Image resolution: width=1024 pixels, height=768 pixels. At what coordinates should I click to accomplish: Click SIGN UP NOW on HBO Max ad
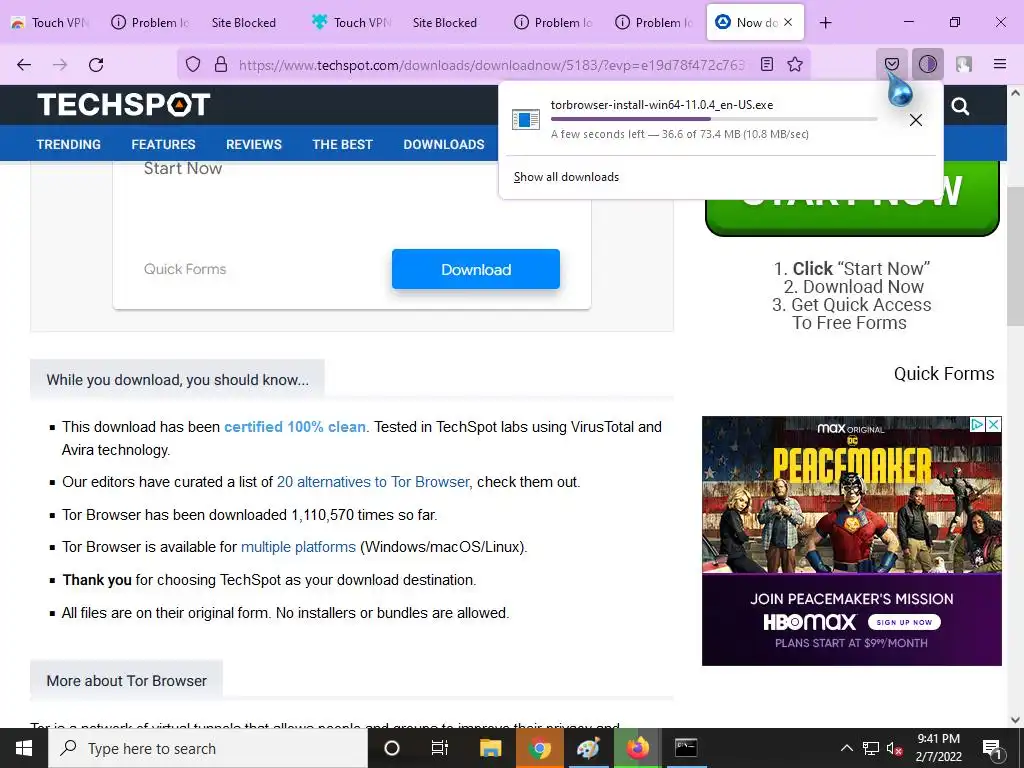click(904, 622)
